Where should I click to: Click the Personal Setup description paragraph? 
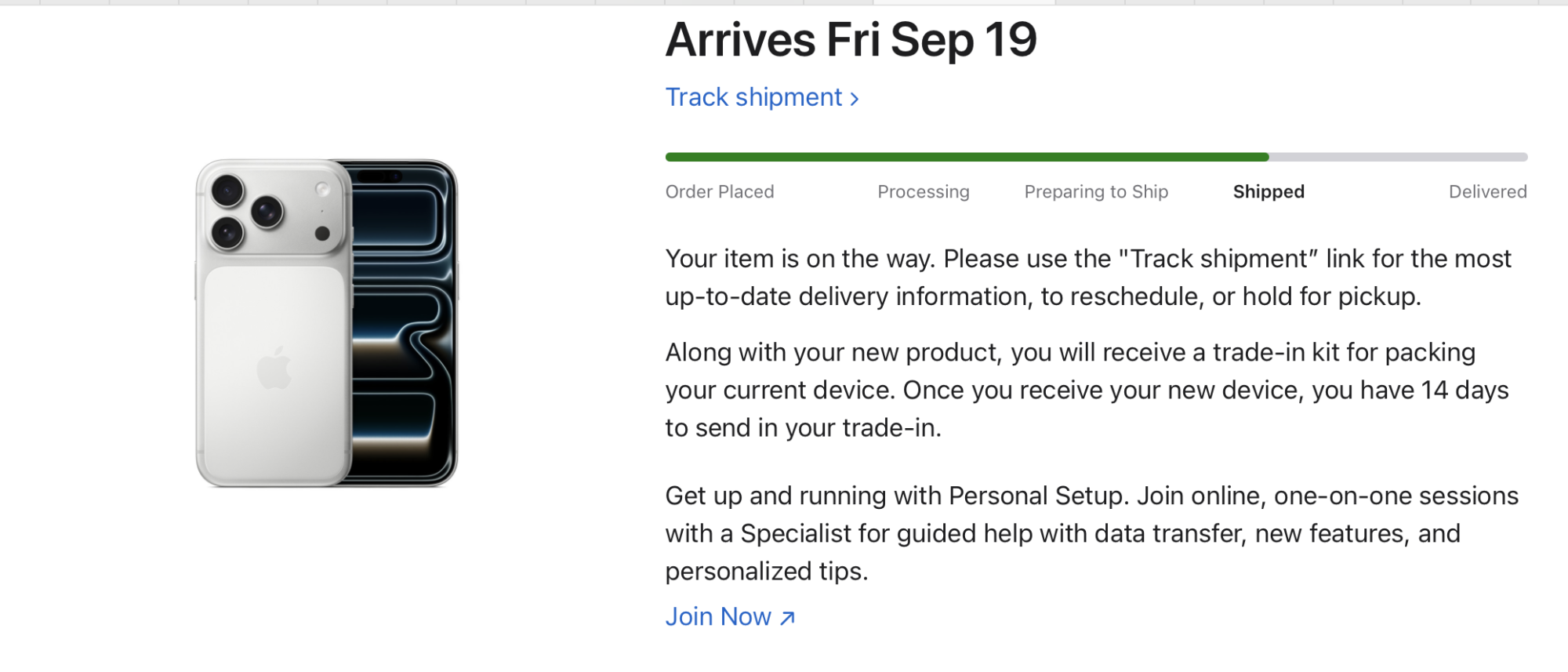1091,533
